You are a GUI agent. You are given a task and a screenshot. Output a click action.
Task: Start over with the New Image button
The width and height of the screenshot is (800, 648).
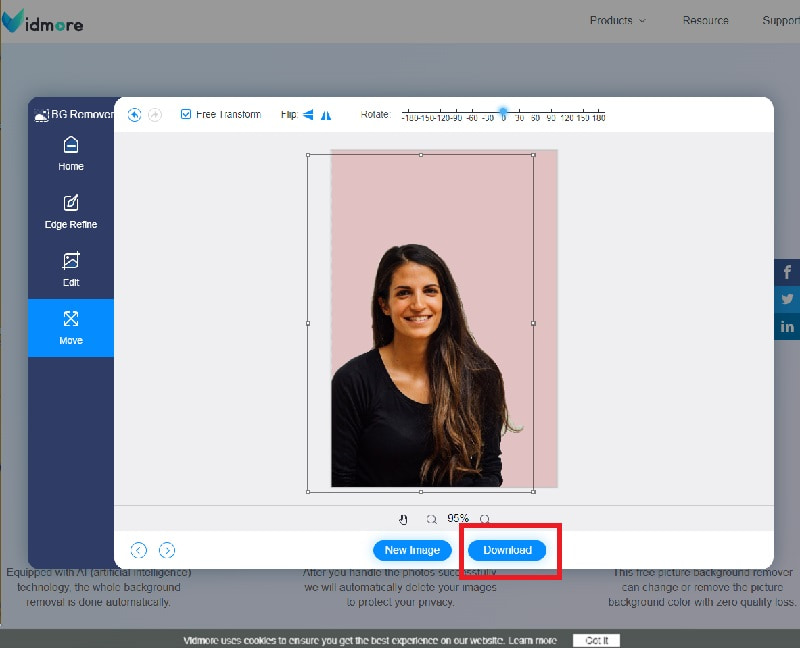(411, 549)
